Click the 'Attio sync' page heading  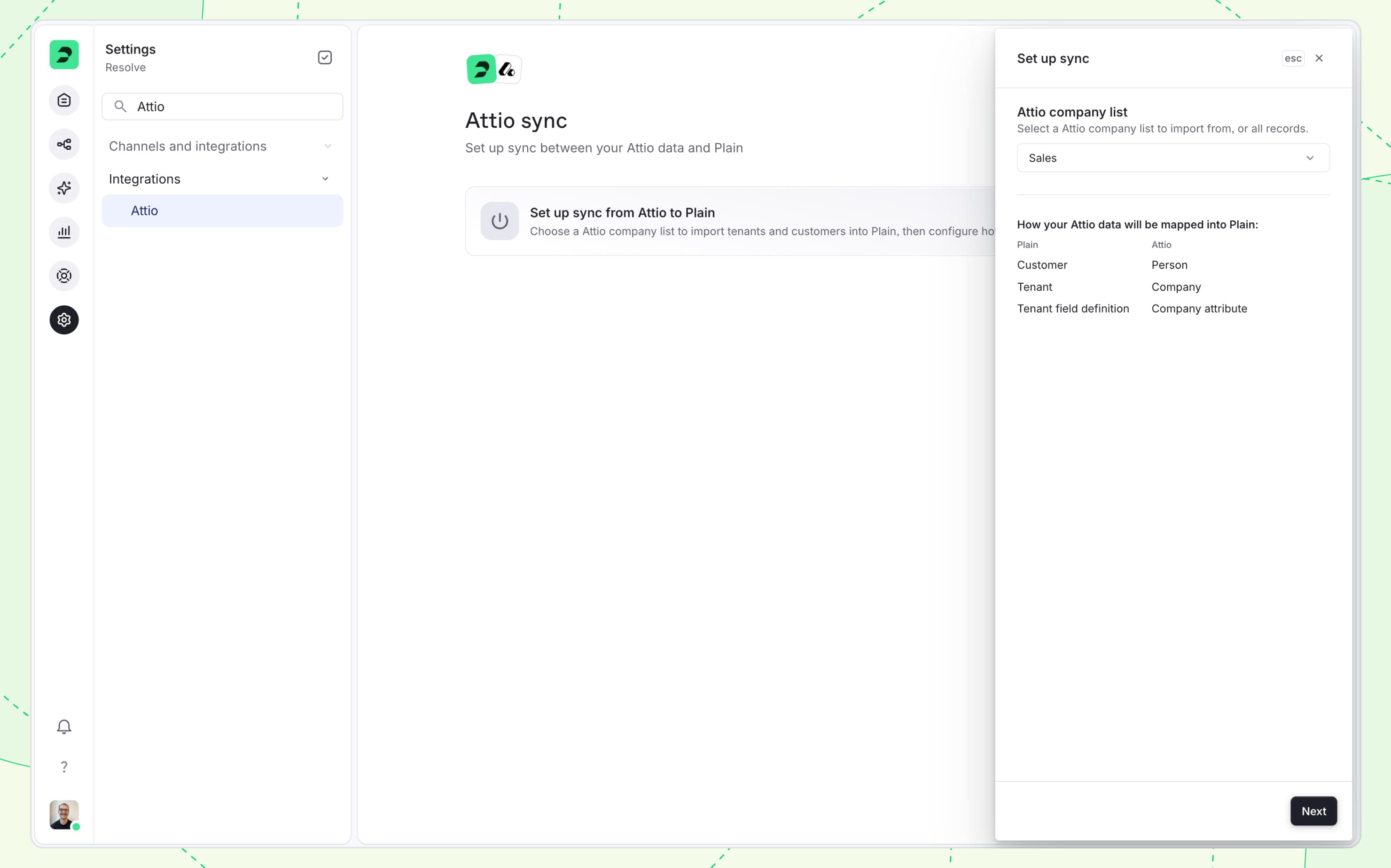click(x=516, y=121)
